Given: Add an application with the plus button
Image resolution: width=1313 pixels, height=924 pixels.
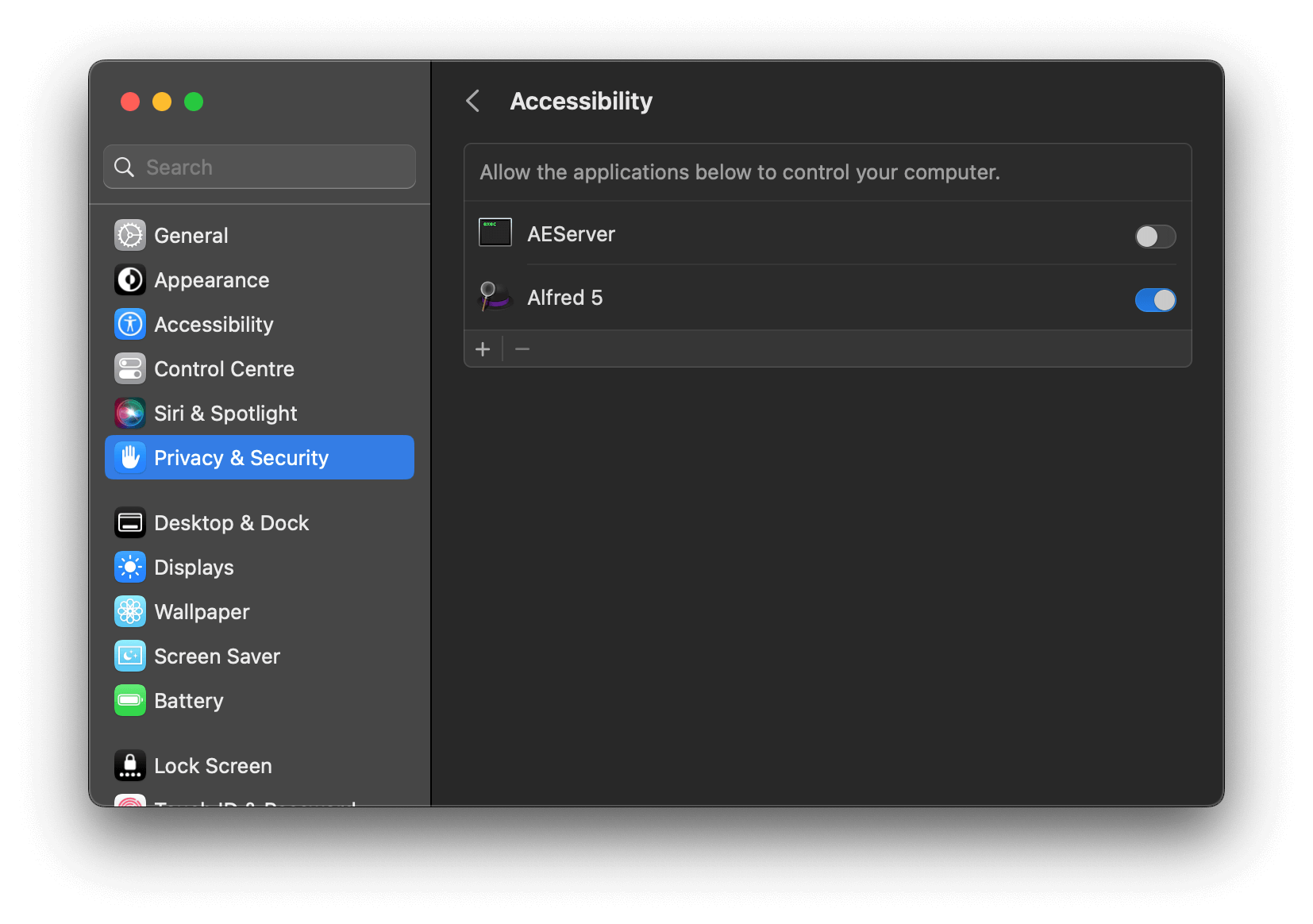Looking at the screenshot, I should (x=483, y=349).
